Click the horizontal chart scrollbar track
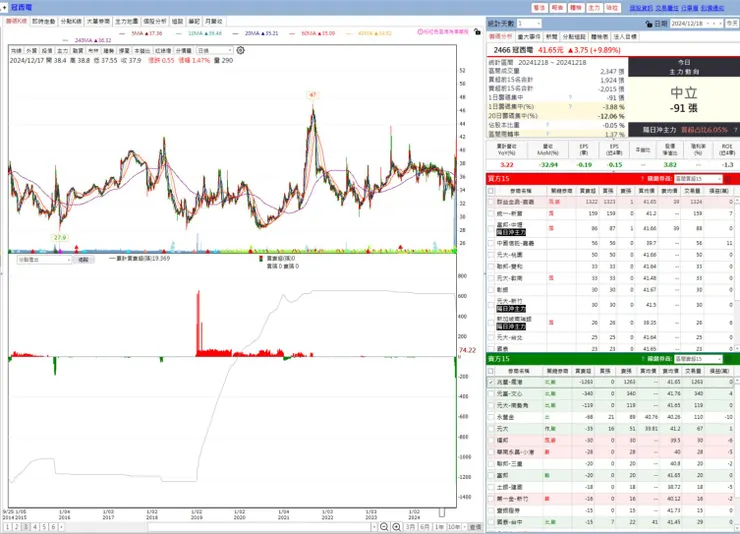 [260, 527]
